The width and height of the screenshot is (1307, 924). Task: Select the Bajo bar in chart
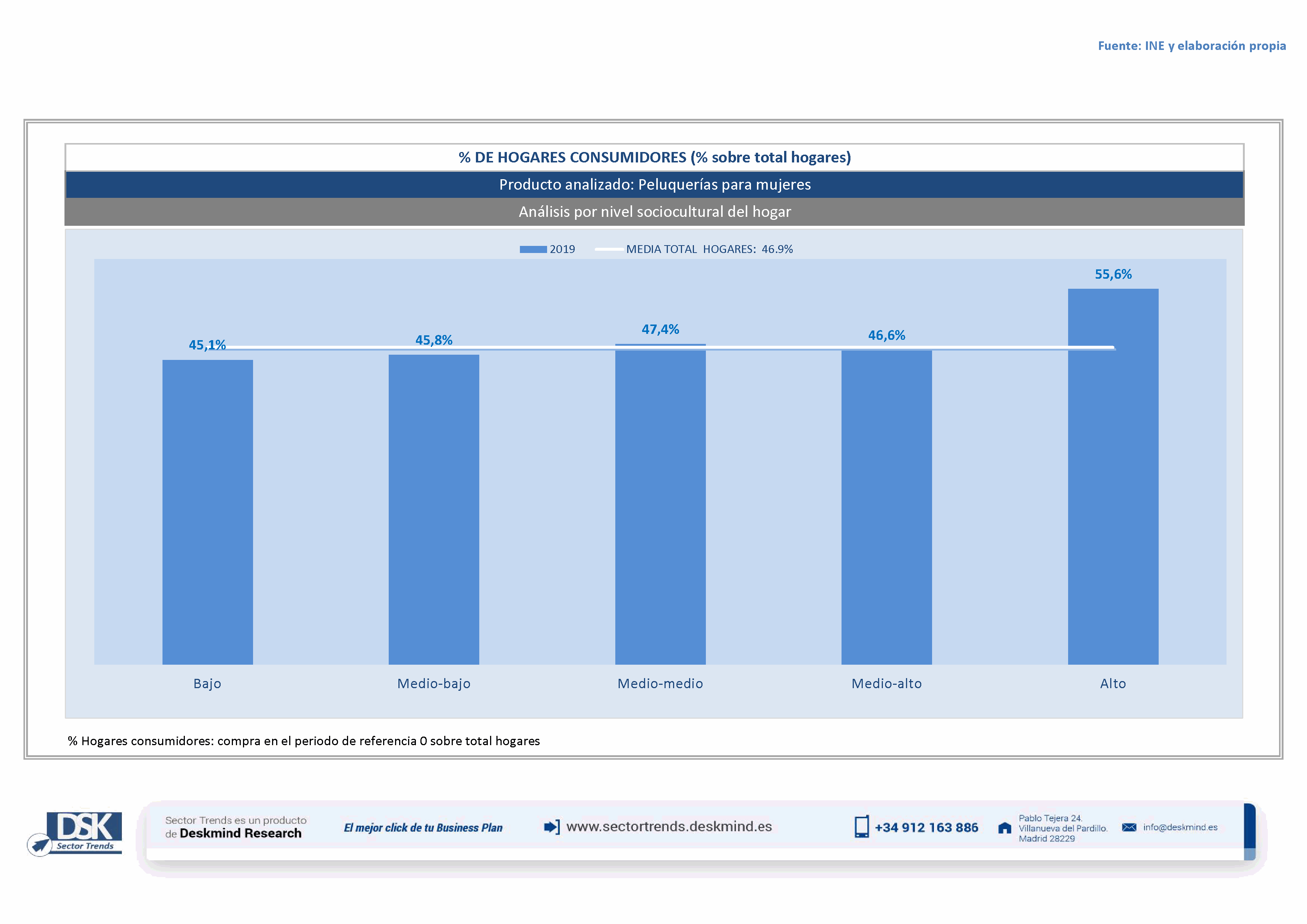207,512
